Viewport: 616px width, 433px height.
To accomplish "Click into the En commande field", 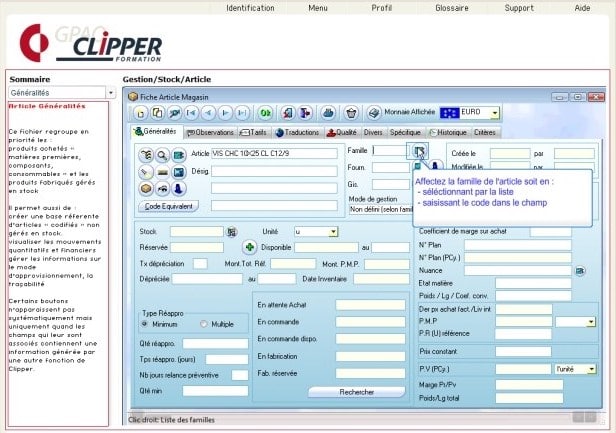I will 370,322.
